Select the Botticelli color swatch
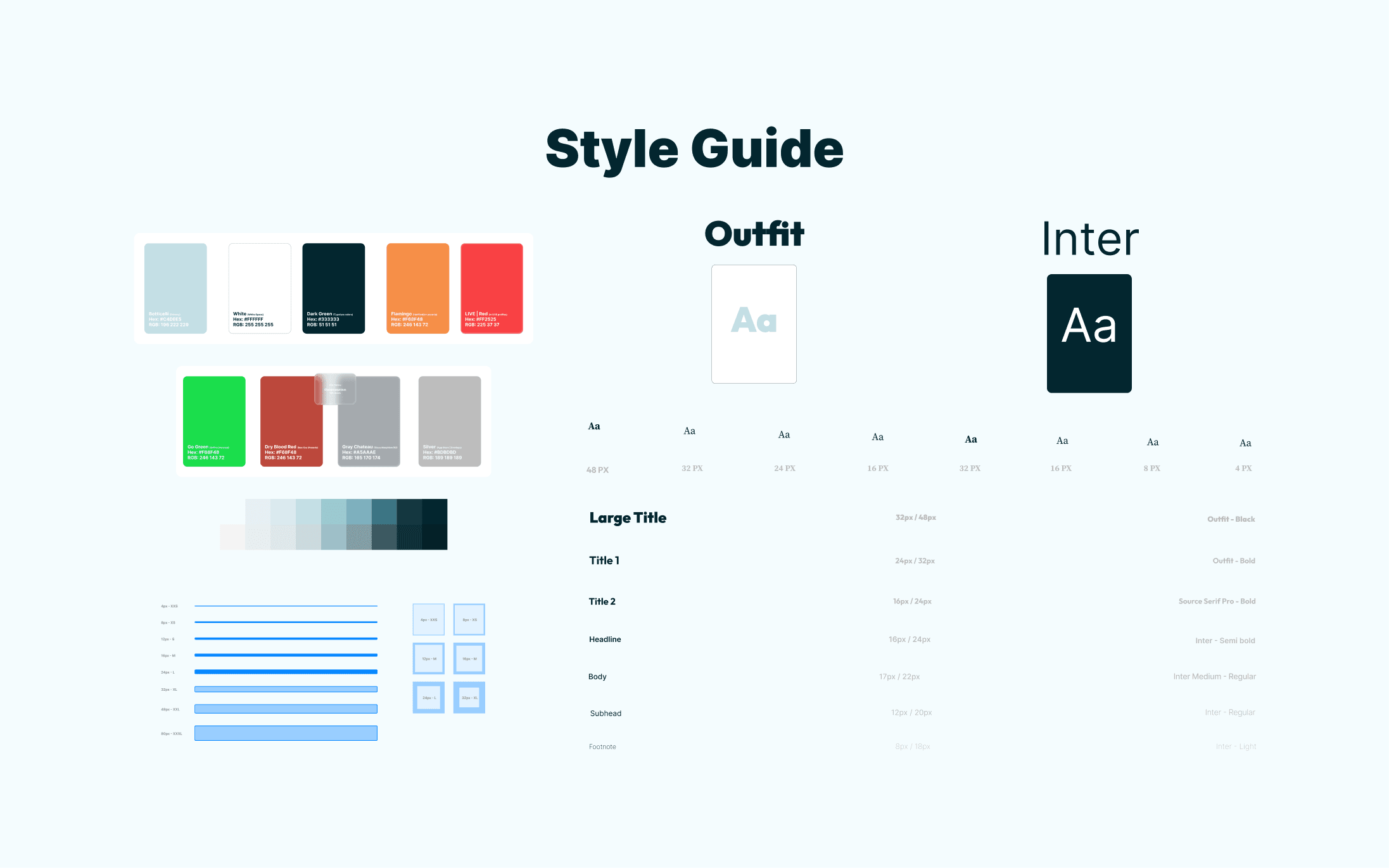This screenshot has height=868, width=1389. [175, 288]
